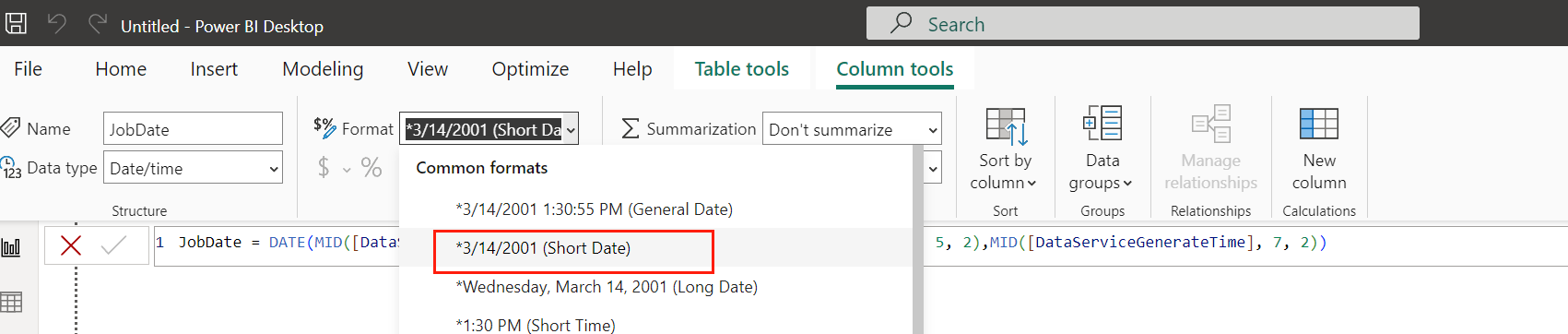
Task: Open Report view from left sidebar
Action: pyautogui.click(x=12, y=247)
